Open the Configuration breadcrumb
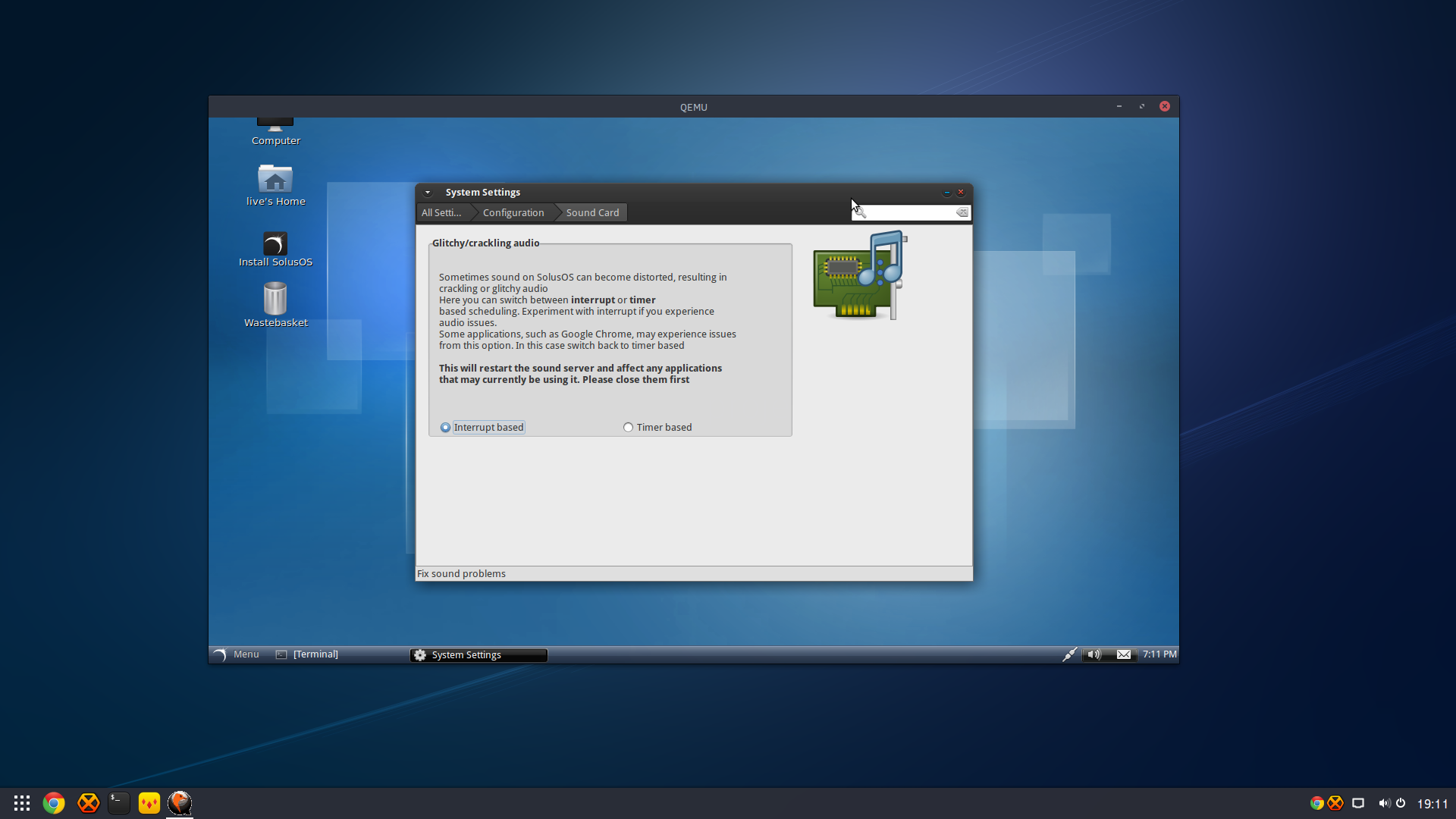 [x=513, y=213]
